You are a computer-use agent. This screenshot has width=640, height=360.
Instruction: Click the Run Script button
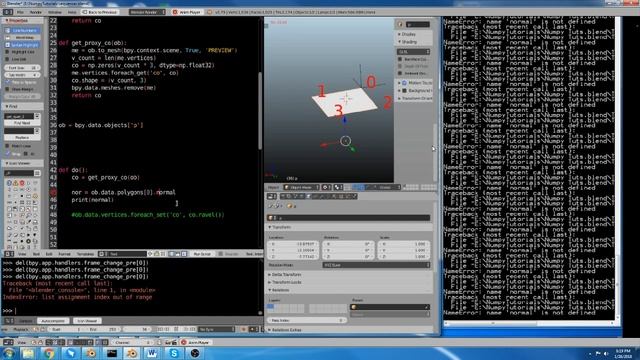pos(202,254)
